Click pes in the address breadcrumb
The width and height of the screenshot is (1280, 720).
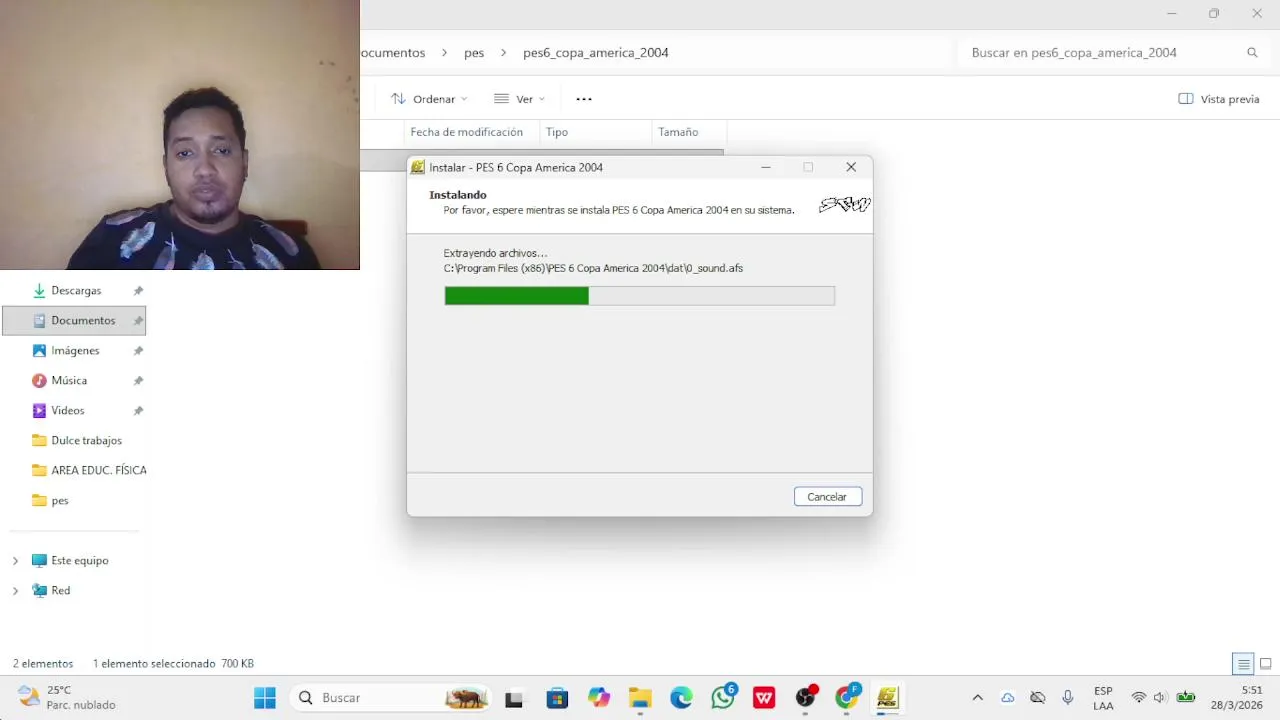(474, 53)
